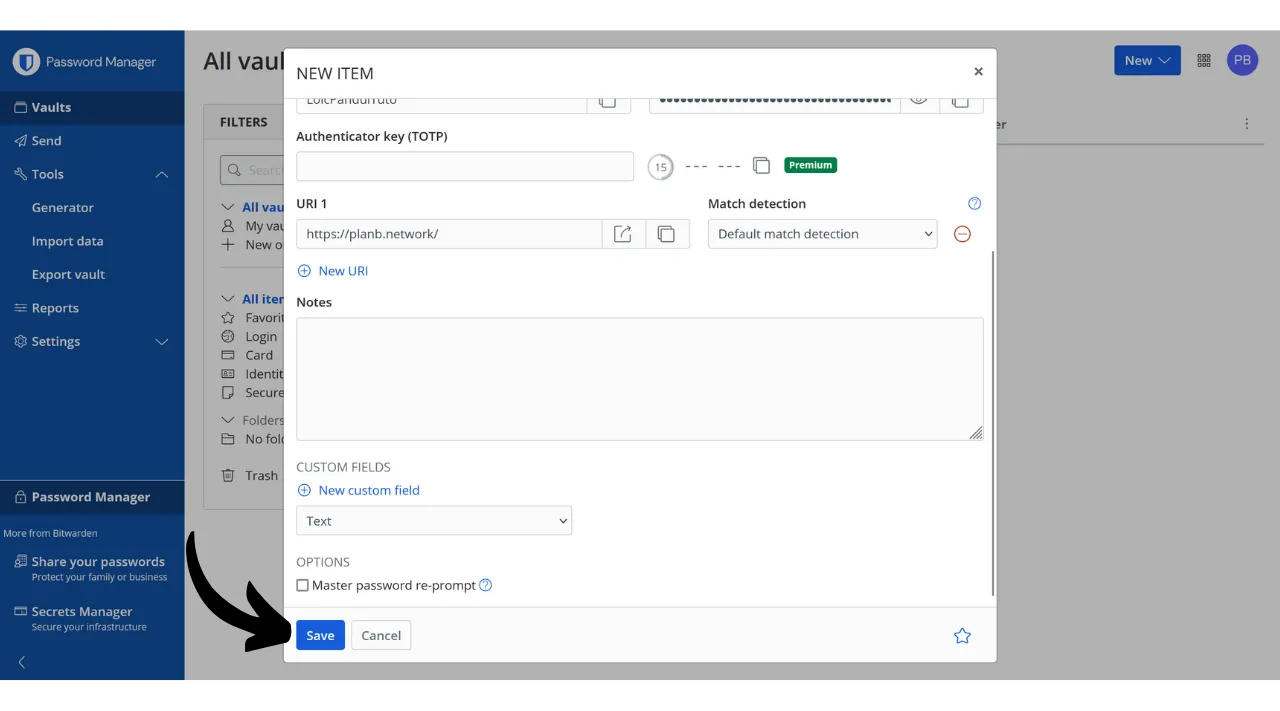The height and width of the screenshot is (711, 1280).
Task: Open the apps grid icon
Action: pyautogui.click(x=1204, y=61)
